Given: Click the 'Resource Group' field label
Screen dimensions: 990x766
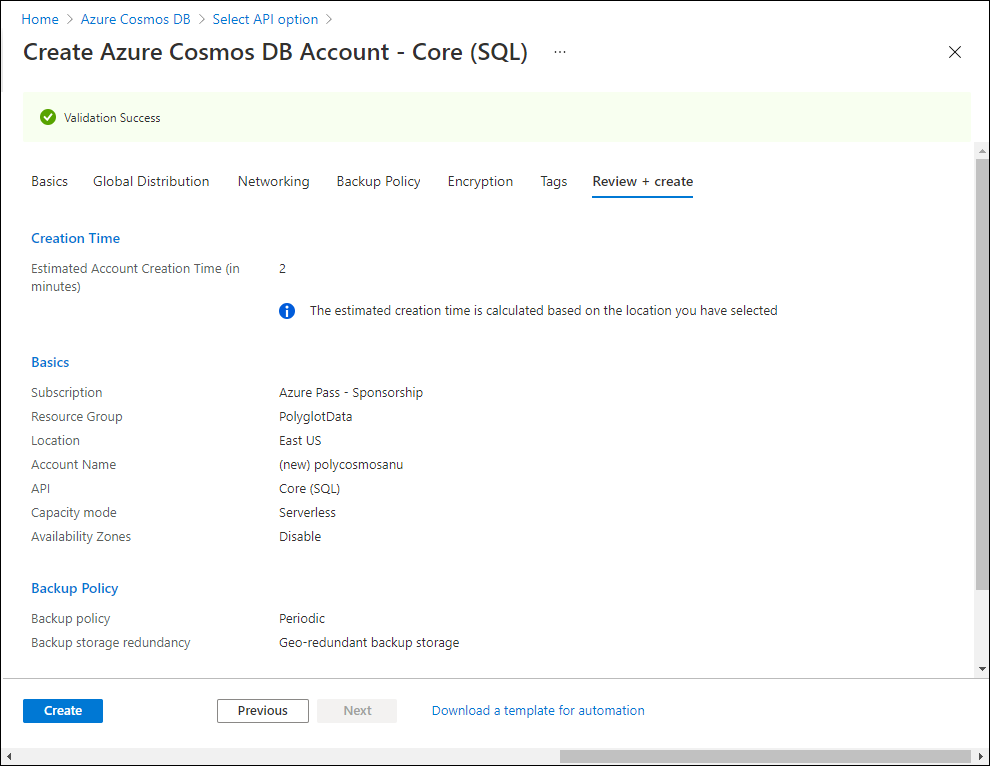Looking at the screenshot, I should tap(76, 416).
